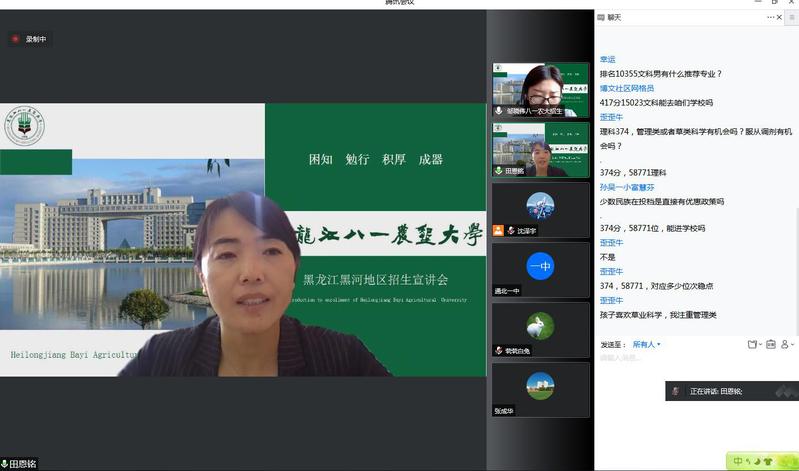The height and width of the screenshot is (471, 799).
Task: Click the red recording indicator 录制中
Action: point(30,39)
